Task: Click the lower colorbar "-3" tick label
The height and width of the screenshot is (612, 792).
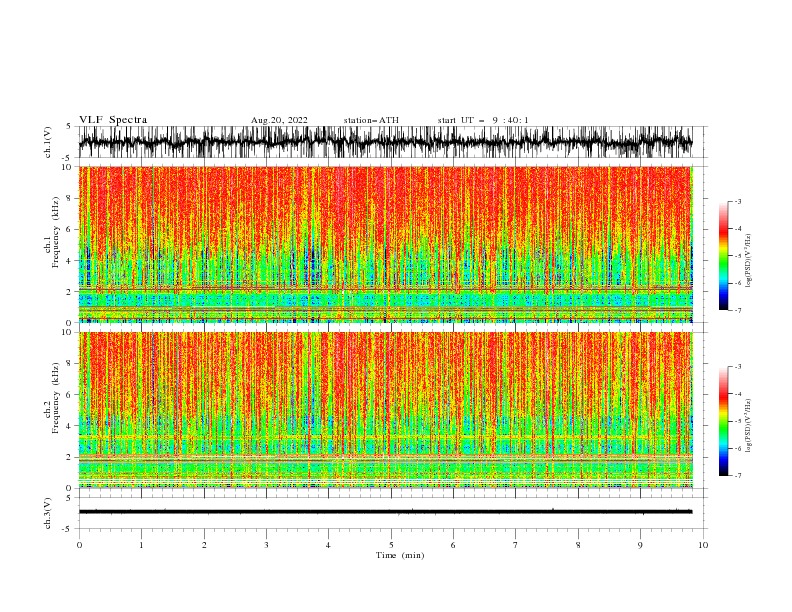Action: click(x=738, y=367)
